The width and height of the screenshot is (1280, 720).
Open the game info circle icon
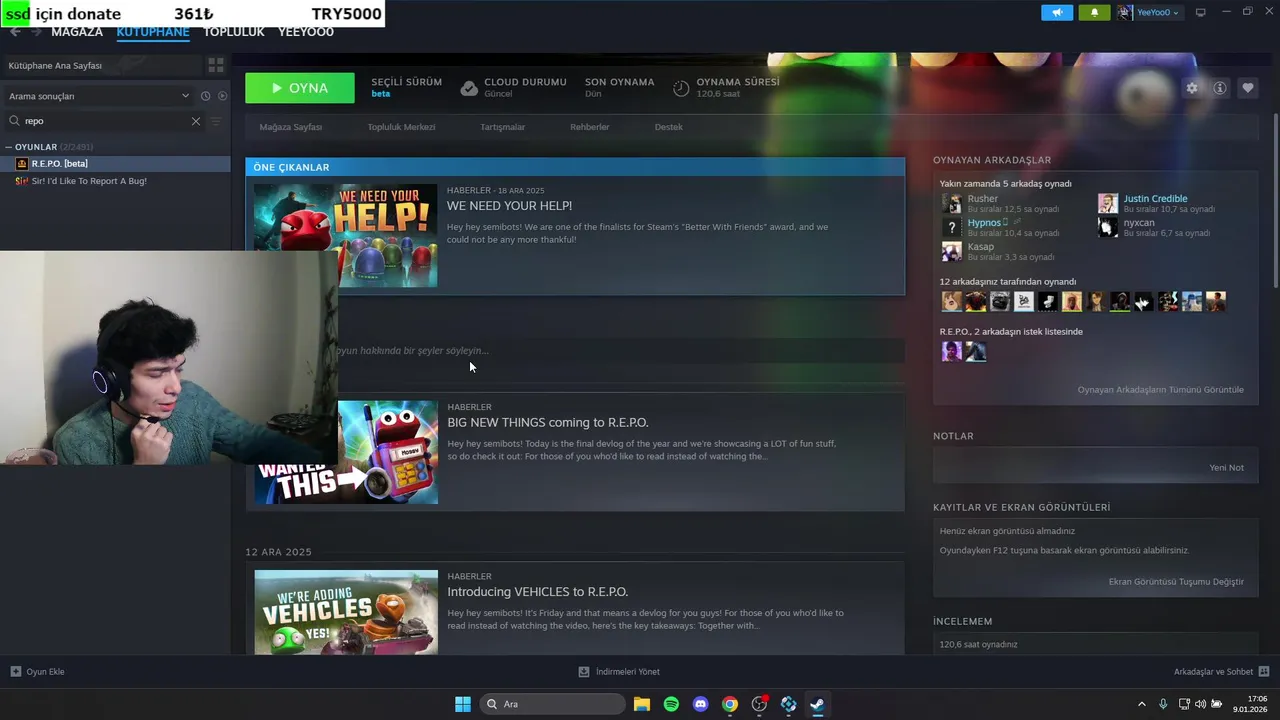[x=1220, y=88]
